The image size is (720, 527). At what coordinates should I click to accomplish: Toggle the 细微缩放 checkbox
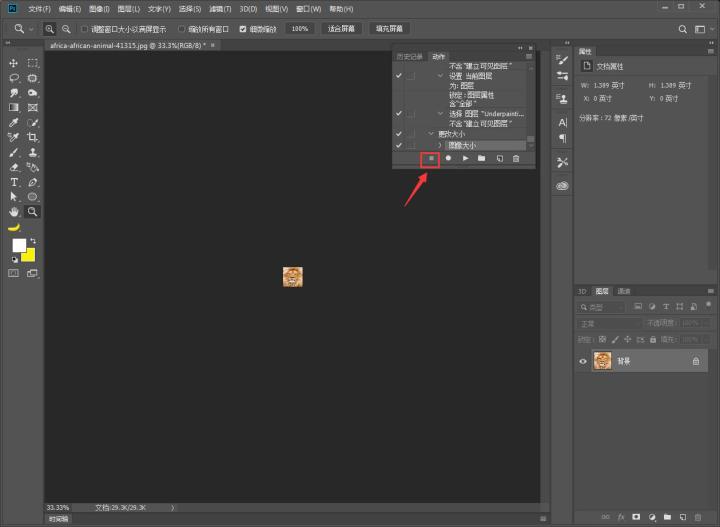[243, 29]
